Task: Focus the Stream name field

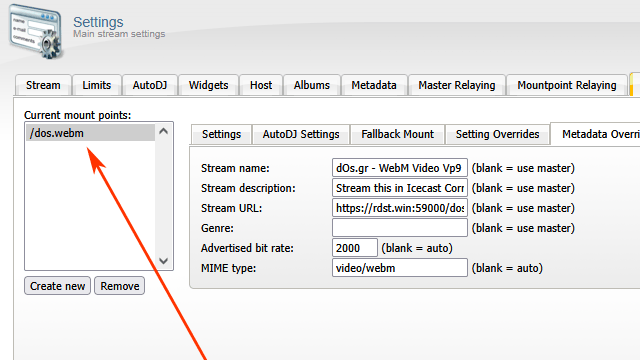Action: click(x=400, y=168)
